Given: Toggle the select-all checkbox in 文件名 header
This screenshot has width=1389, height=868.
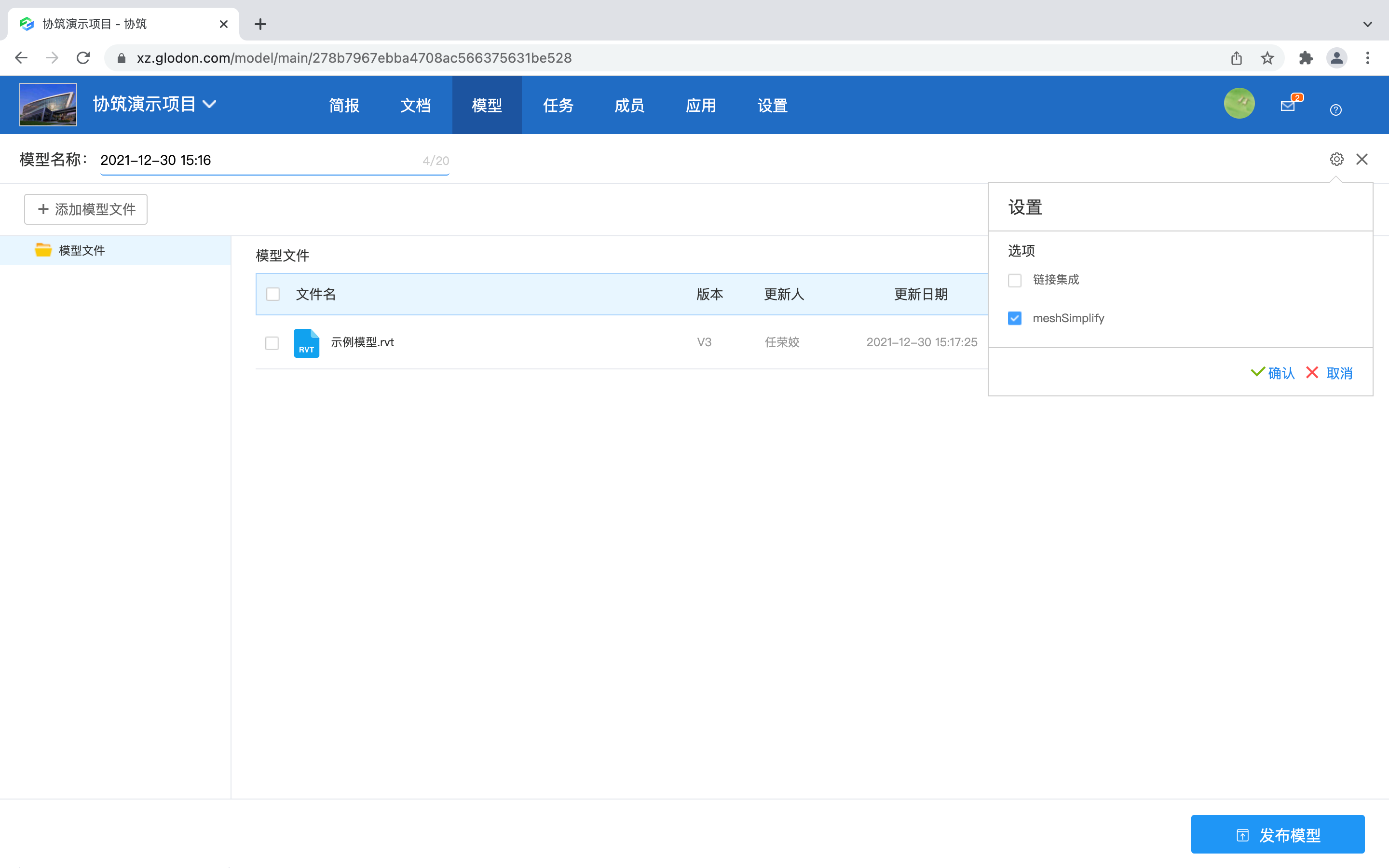Looking at the screenshot, I should coord(272,293).
